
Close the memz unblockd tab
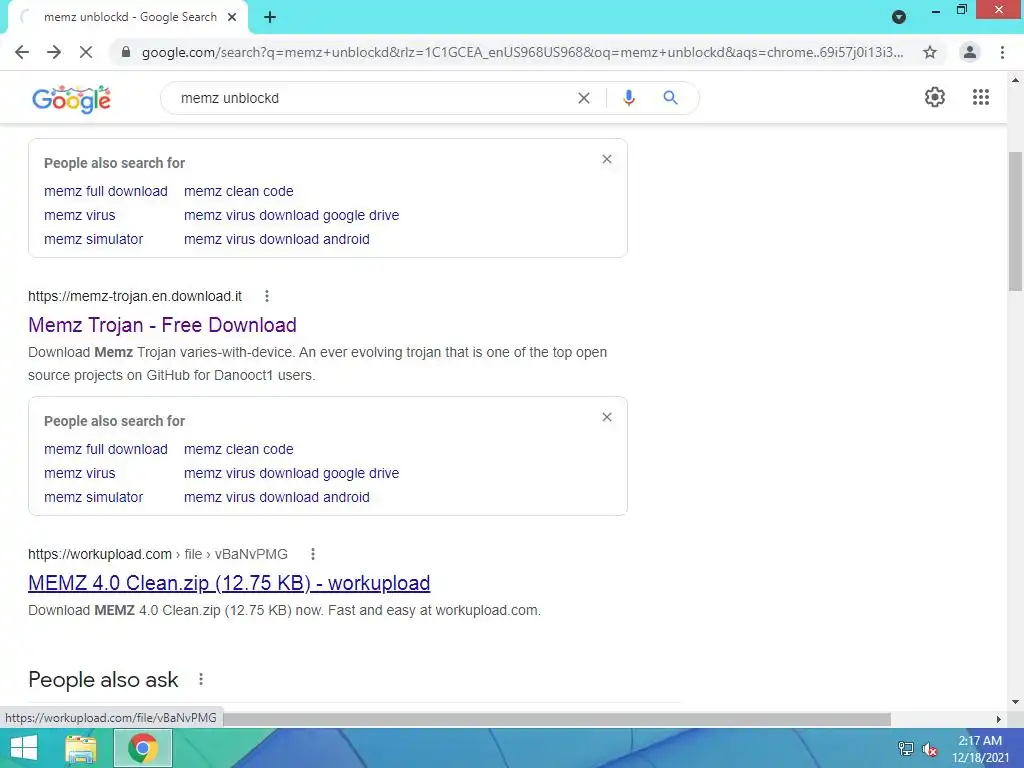[x=232, y=18]
